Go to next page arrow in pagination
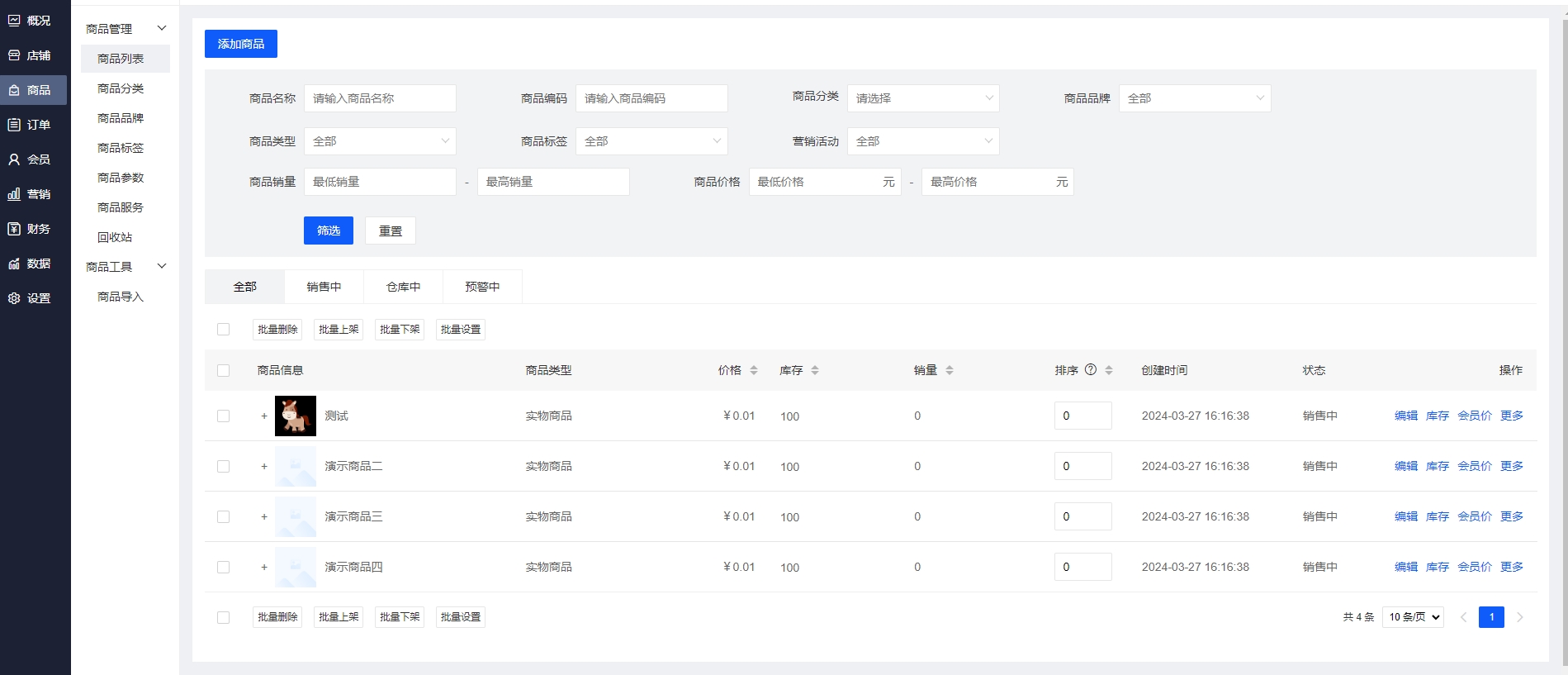 pyautogui.click(x=1520, y=617)
